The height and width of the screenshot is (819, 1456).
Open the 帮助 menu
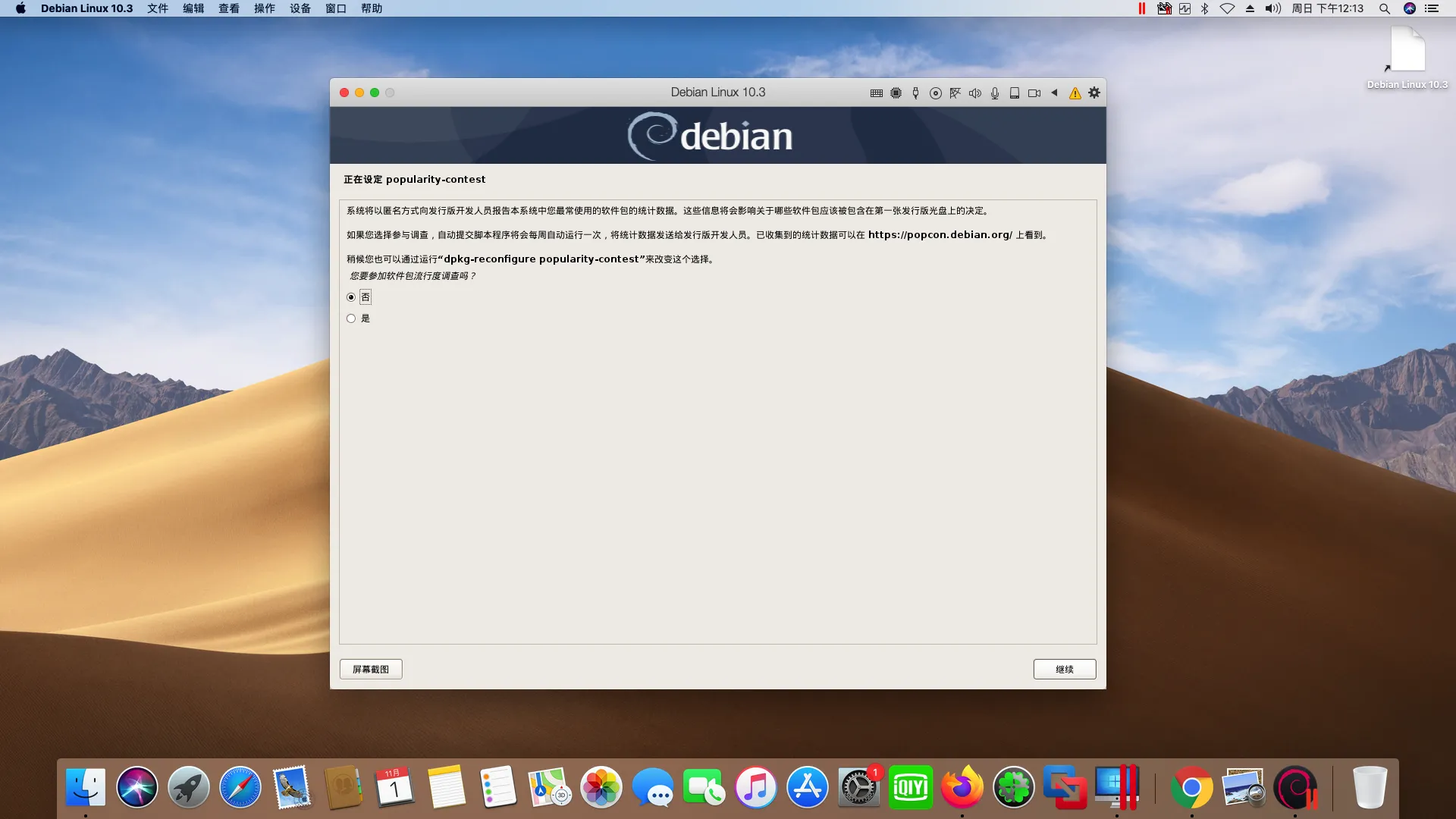click(x=372, y=8)
